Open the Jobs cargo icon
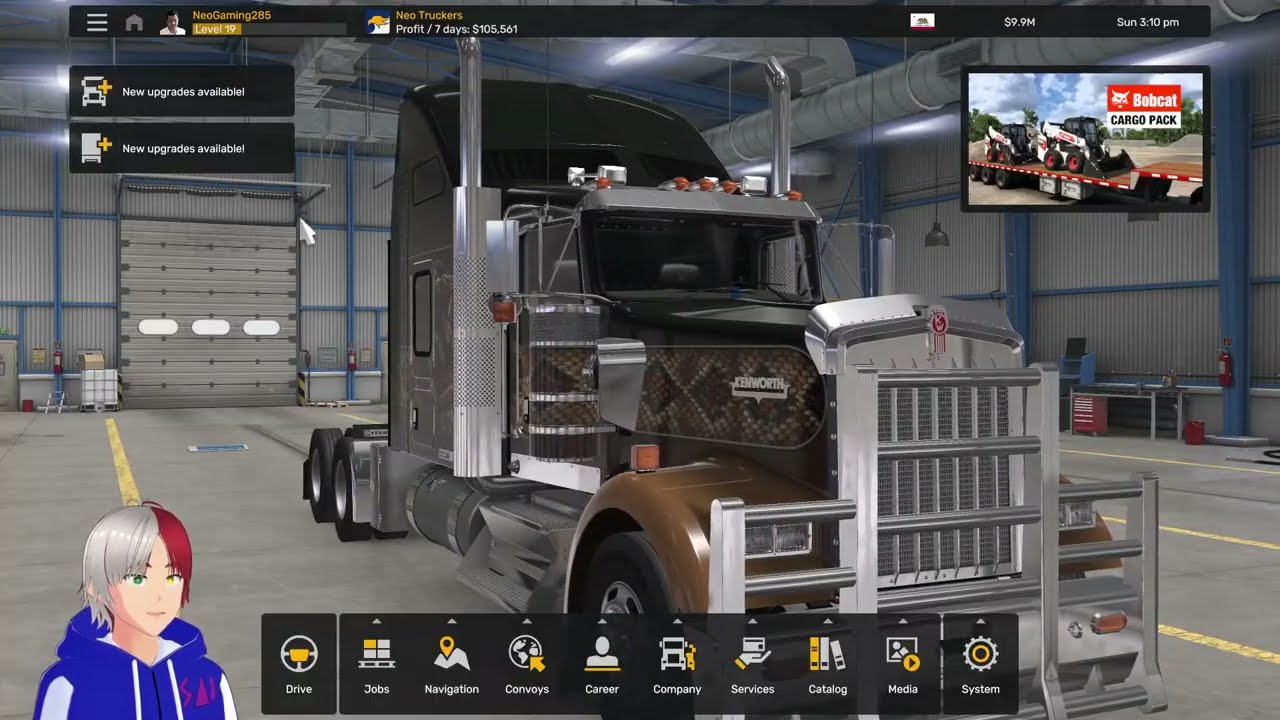This screenshot has height=720, width=1280. [377, 654]
